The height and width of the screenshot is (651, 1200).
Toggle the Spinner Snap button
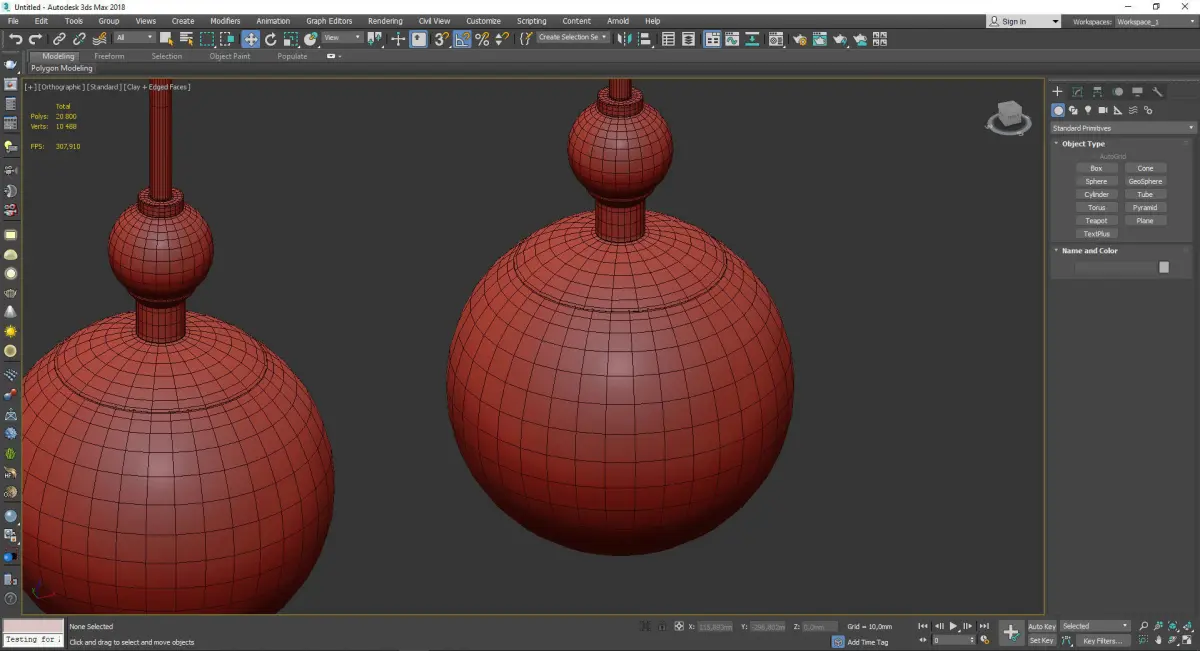point(501,39)
